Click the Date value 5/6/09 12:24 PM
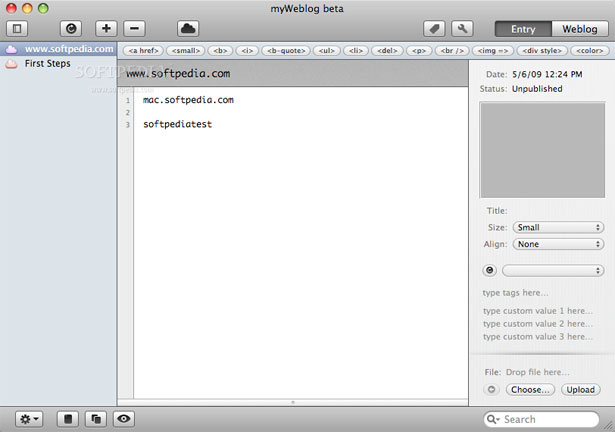The height and width of the screenshot is (432, 615). (547, 75)
